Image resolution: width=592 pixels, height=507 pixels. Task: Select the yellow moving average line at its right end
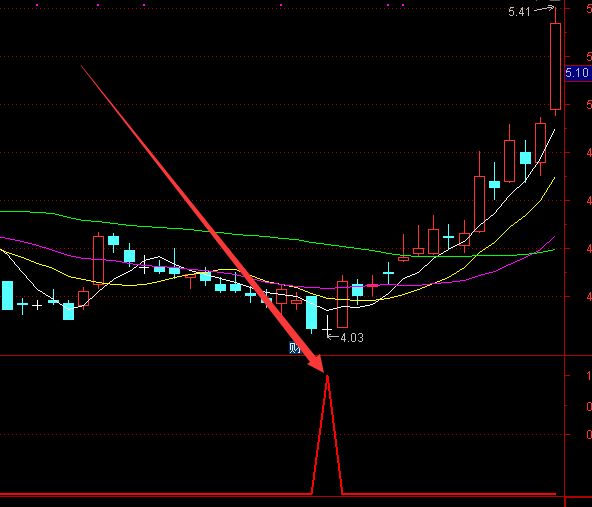point(554,178)
